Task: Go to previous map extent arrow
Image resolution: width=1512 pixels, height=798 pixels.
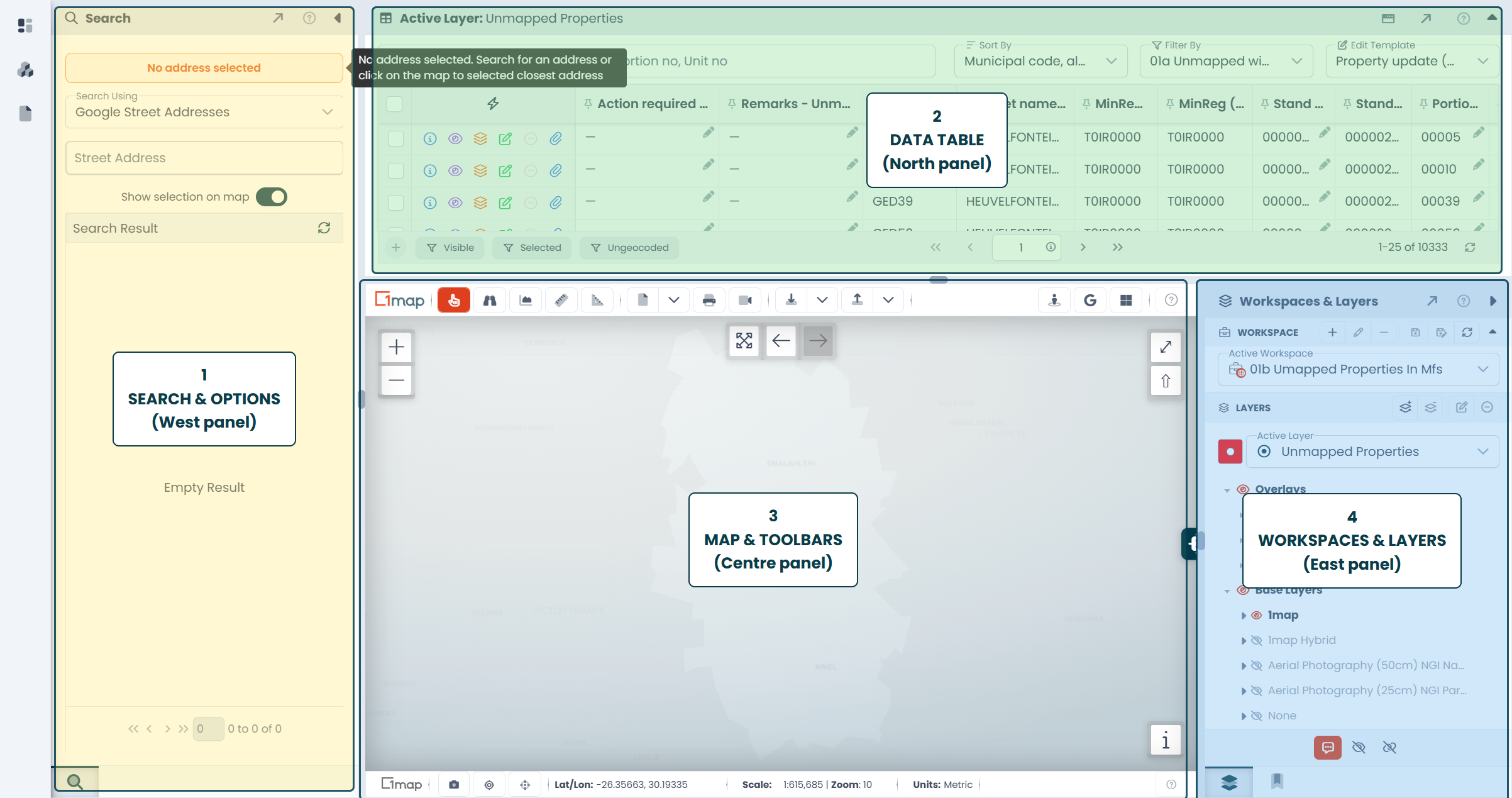Action: pyautogui.click(x=781, y=341)
